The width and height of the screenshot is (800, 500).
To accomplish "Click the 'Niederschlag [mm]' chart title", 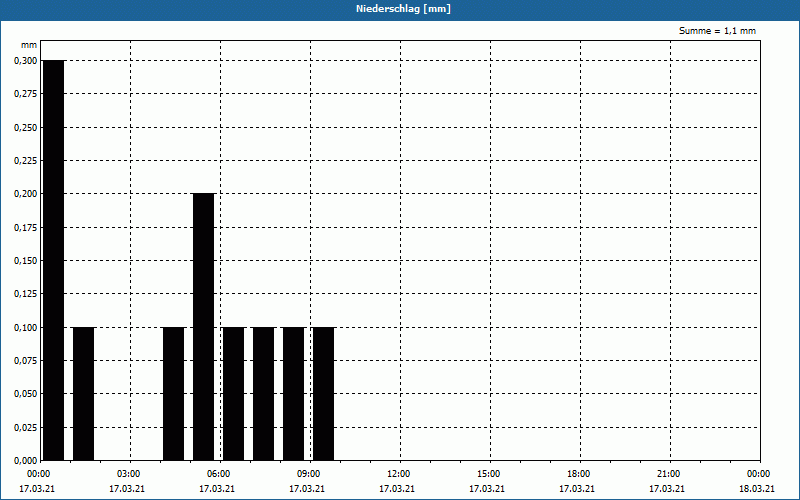I will pyautogui.click(x=403, y=9).
